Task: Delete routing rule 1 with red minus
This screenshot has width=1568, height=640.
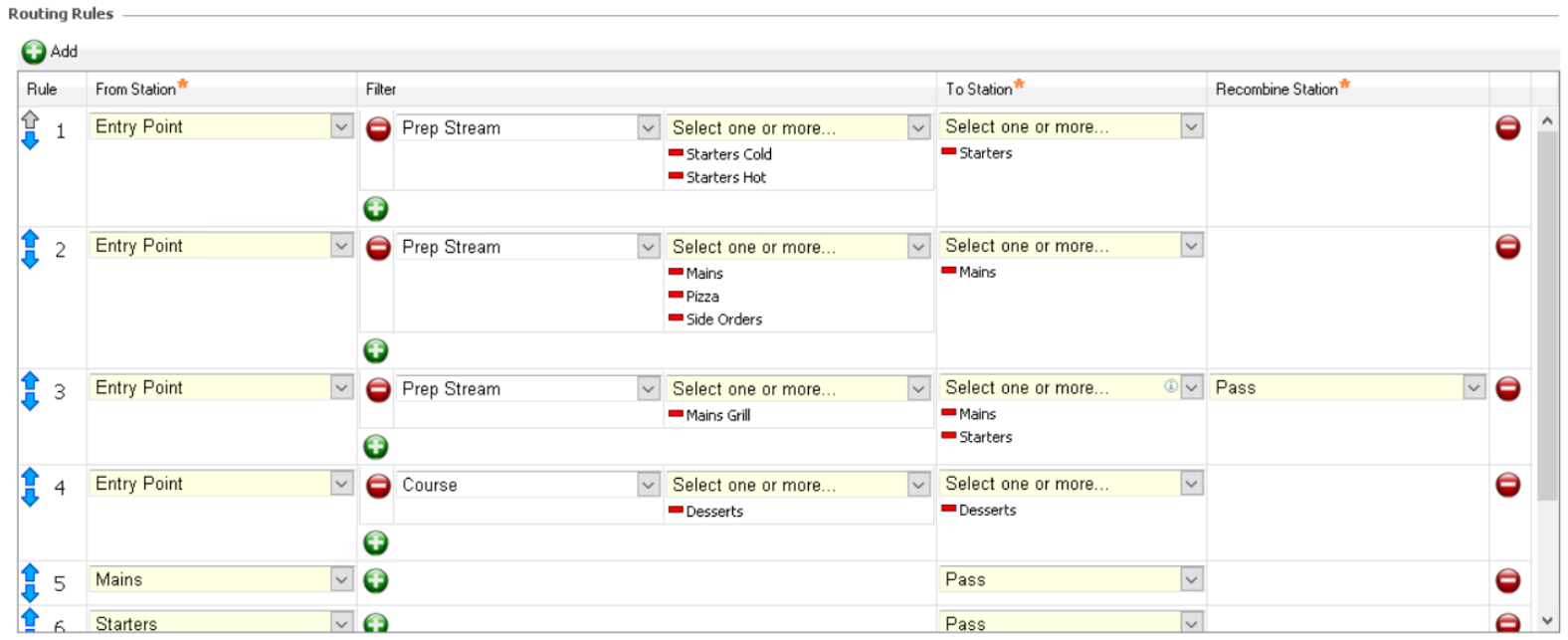Action: [1507, 128]
